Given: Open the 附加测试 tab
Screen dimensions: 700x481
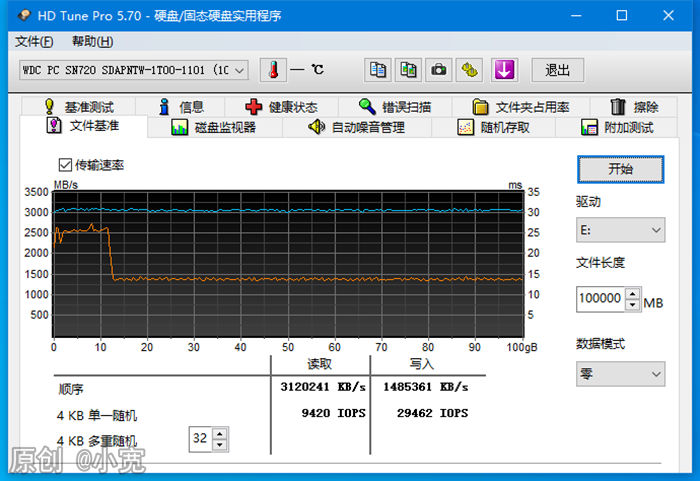Looking at the screenshot, I should [617, 128].
